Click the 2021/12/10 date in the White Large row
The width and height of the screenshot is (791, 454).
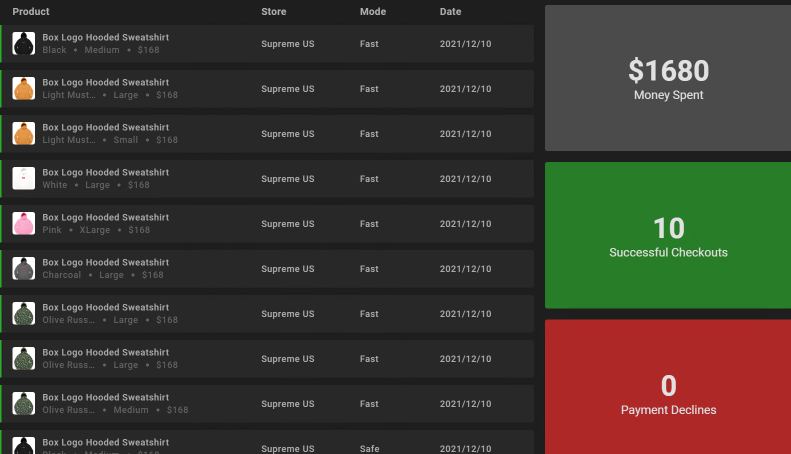(465, 179)
